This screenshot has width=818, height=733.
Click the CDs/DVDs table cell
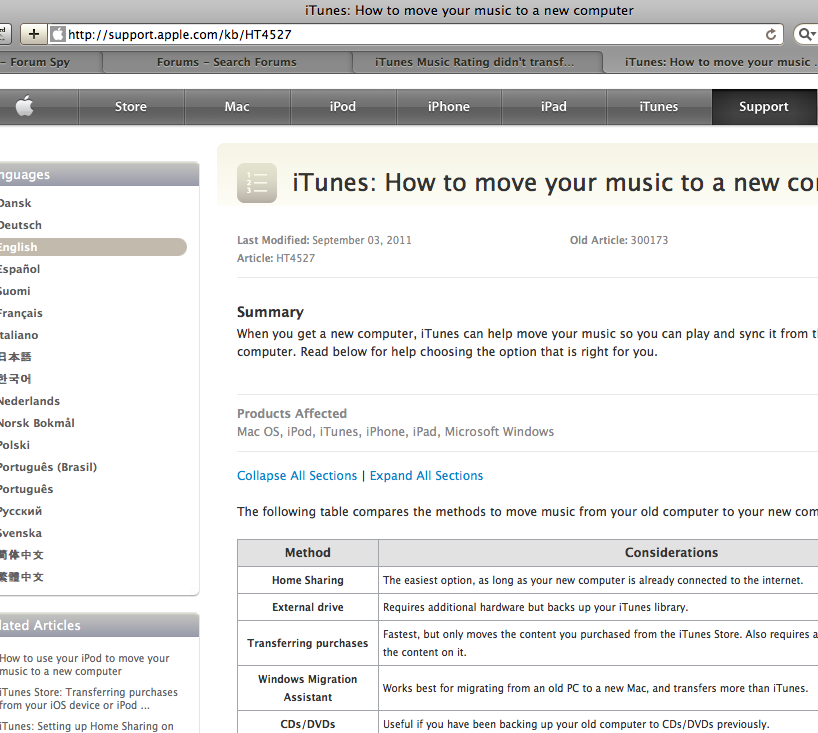point(308,724)
